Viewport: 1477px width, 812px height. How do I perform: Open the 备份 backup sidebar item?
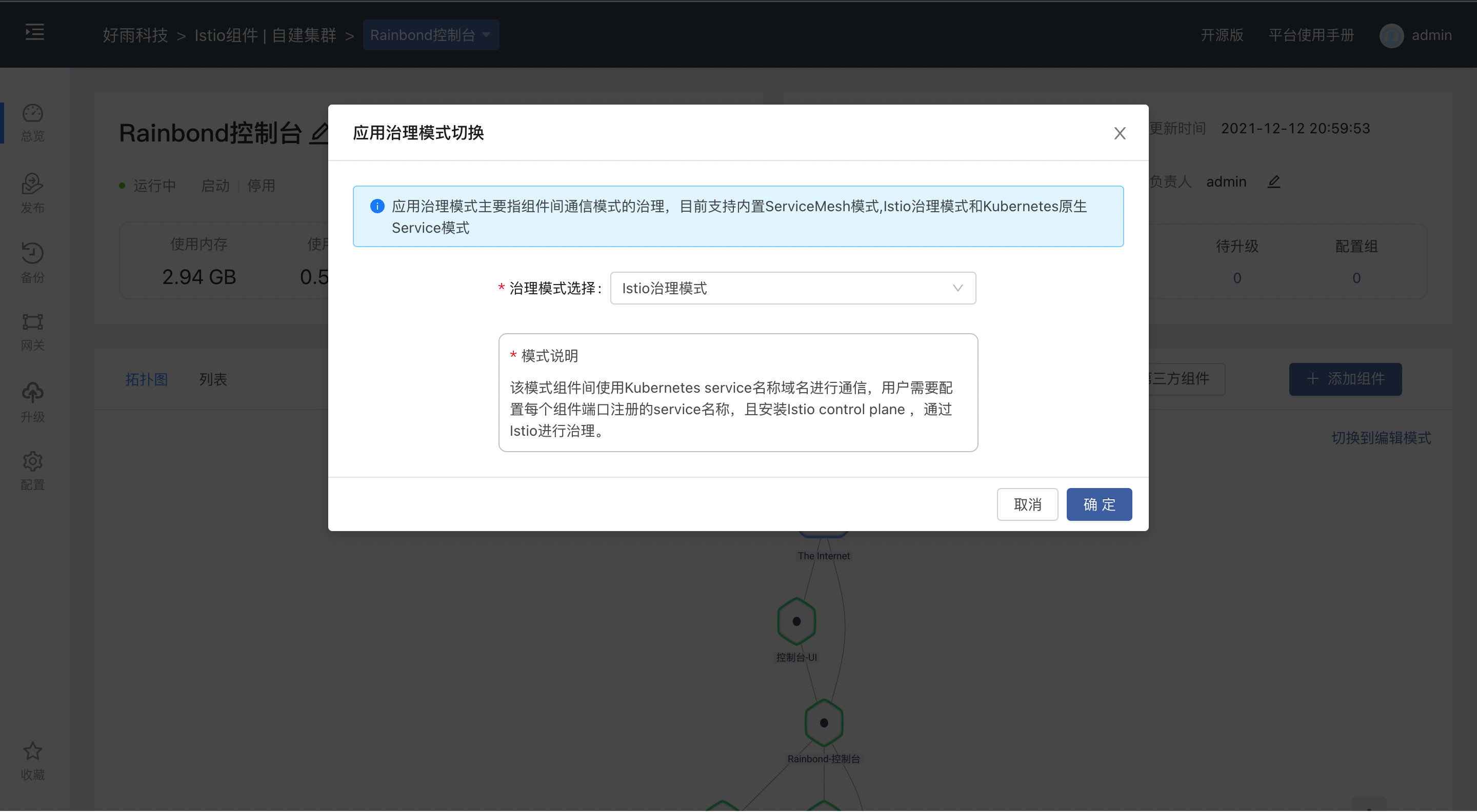(x=33, y=263)
